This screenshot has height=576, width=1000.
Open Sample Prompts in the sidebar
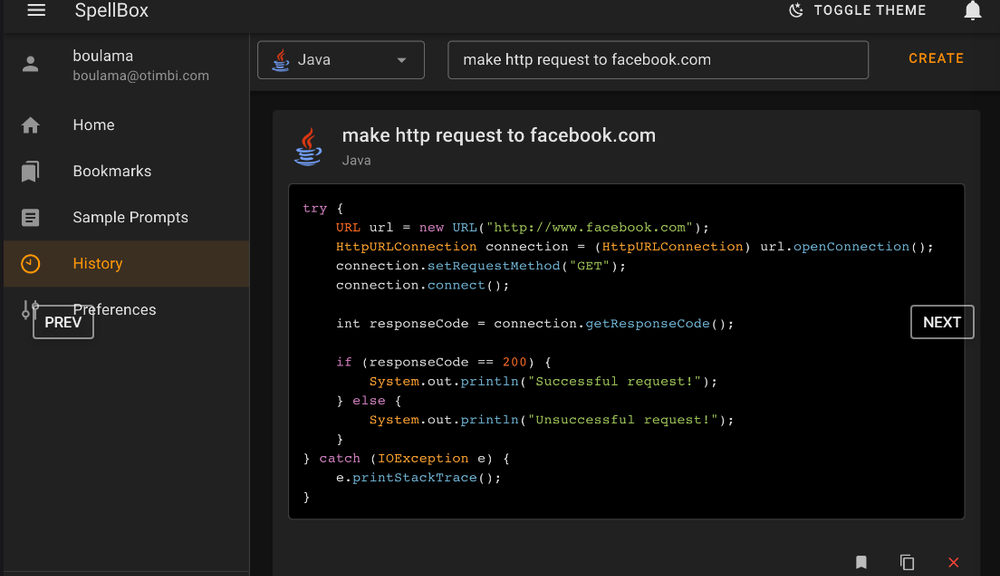126,218
